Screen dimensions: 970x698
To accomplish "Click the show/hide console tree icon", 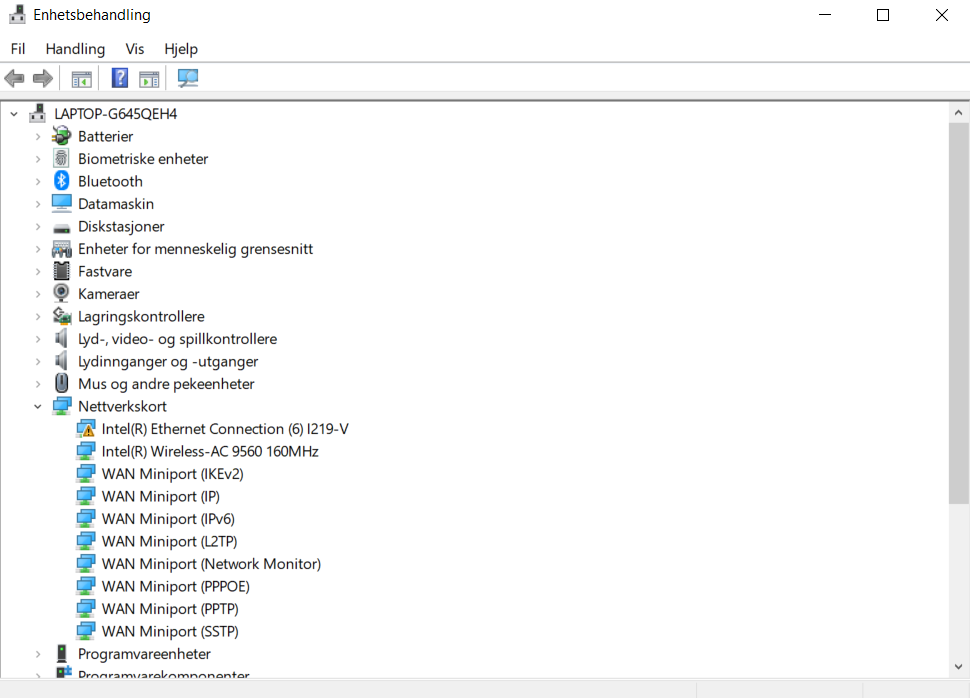I will tap(82, 79).
